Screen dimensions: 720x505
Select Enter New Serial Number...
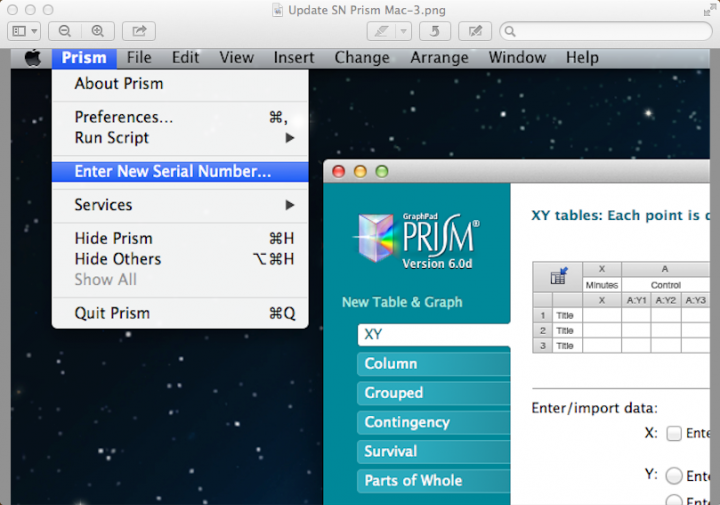click(x=180, y=171)
